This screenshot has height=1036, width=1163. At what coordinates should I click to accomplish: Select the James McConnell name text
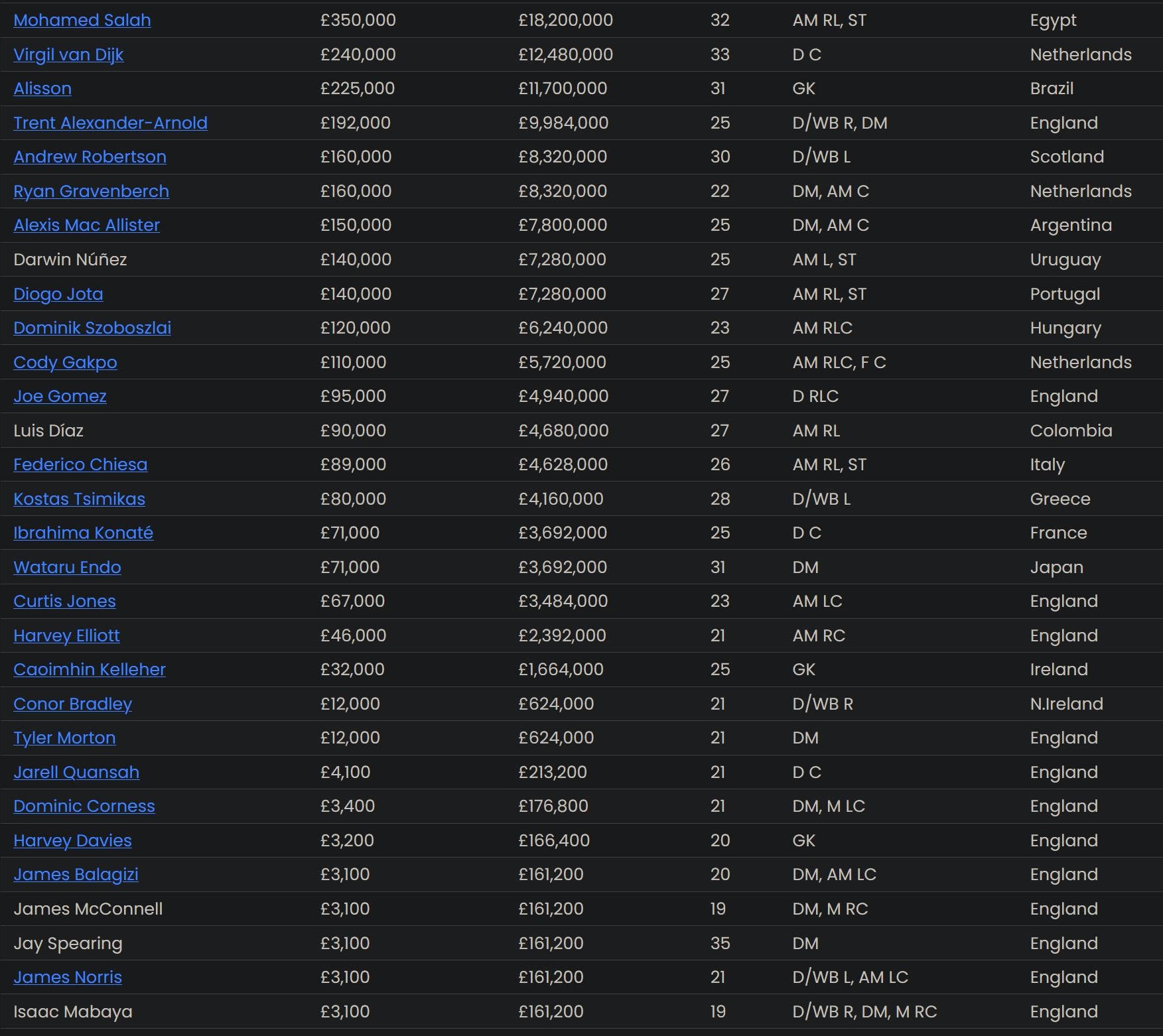click(x=88, y=909)
